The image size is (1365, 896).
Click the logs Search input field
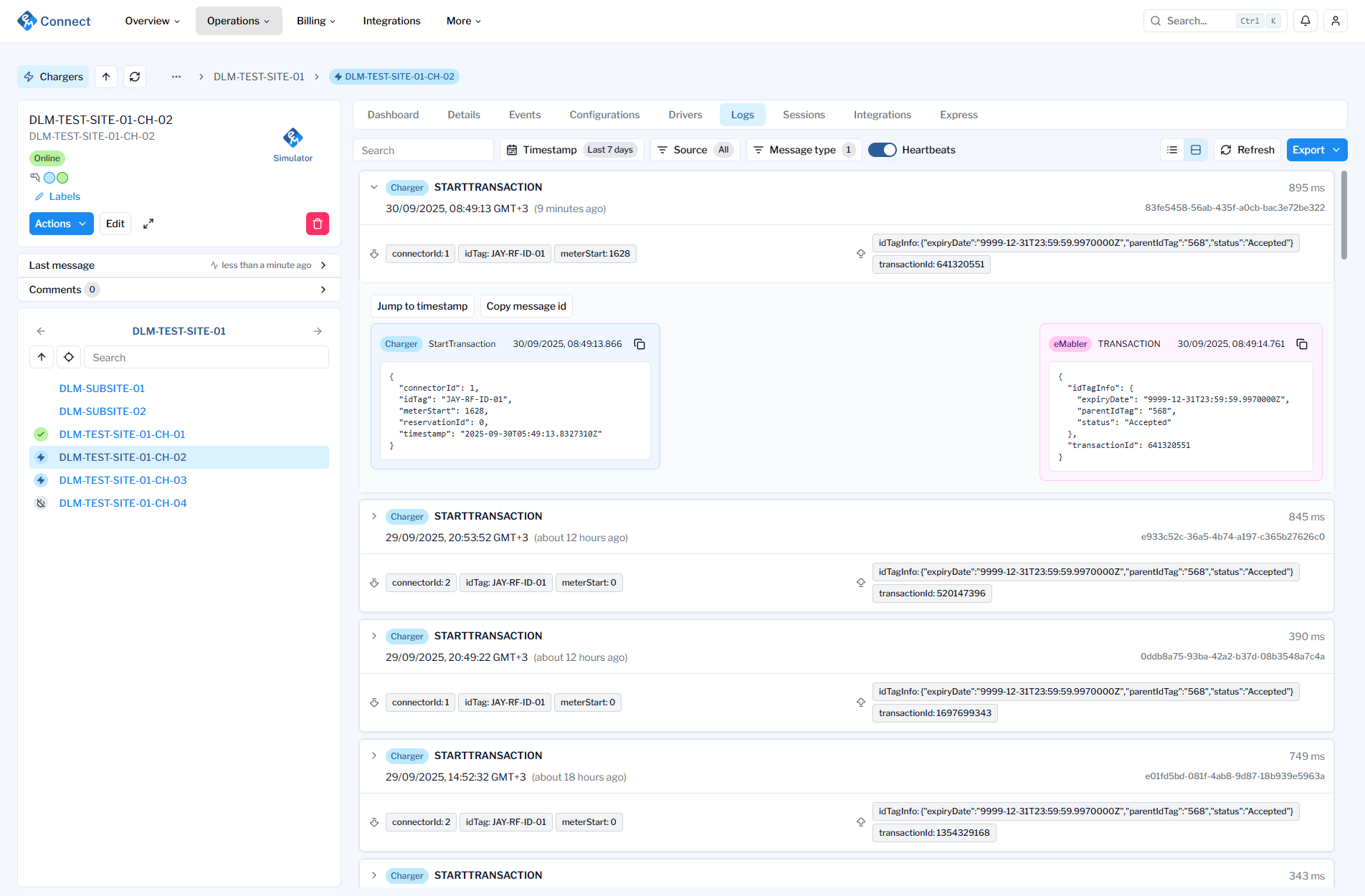(423, 150)
